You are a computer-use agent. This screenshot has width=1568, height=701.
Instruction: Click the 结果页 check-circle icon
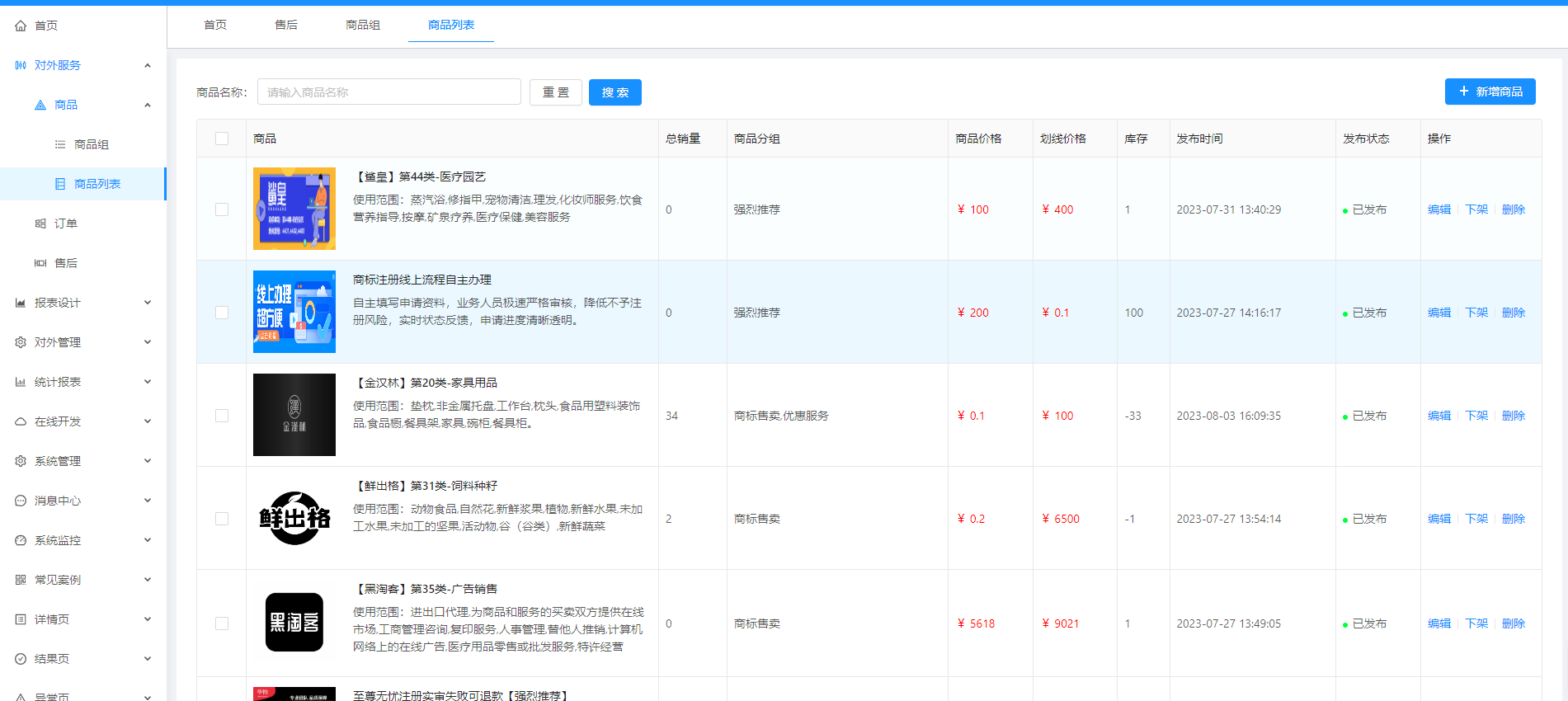coord(21,659)
